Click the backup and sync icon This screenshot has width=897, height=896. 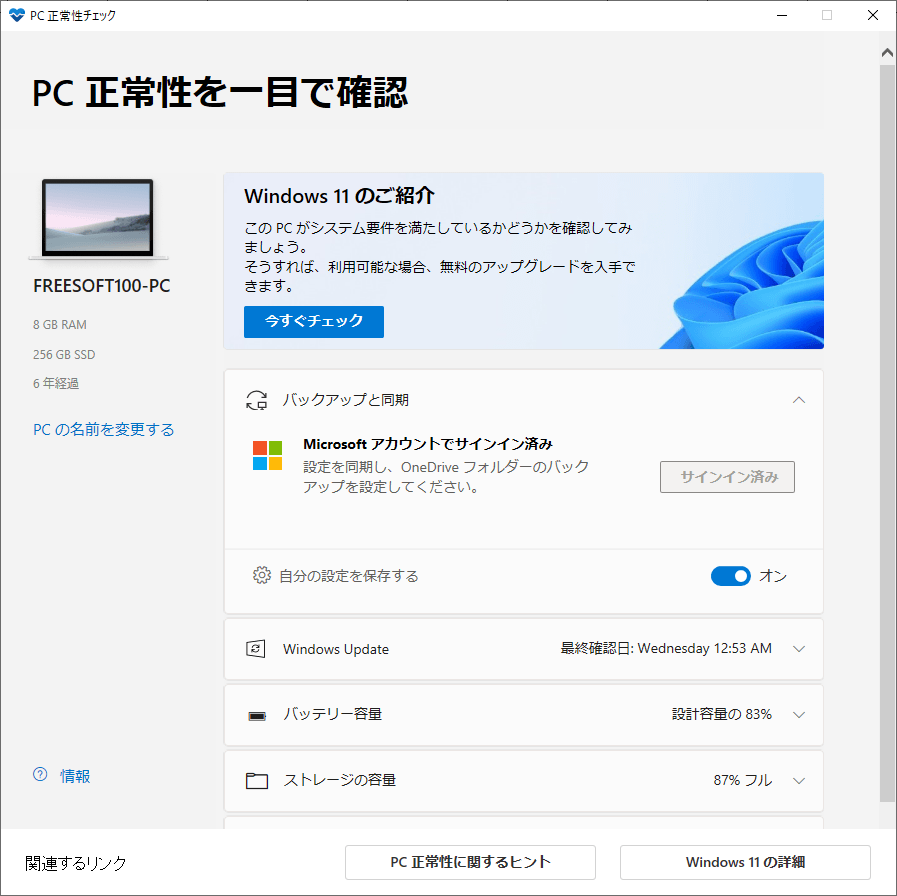click(257, 400)
